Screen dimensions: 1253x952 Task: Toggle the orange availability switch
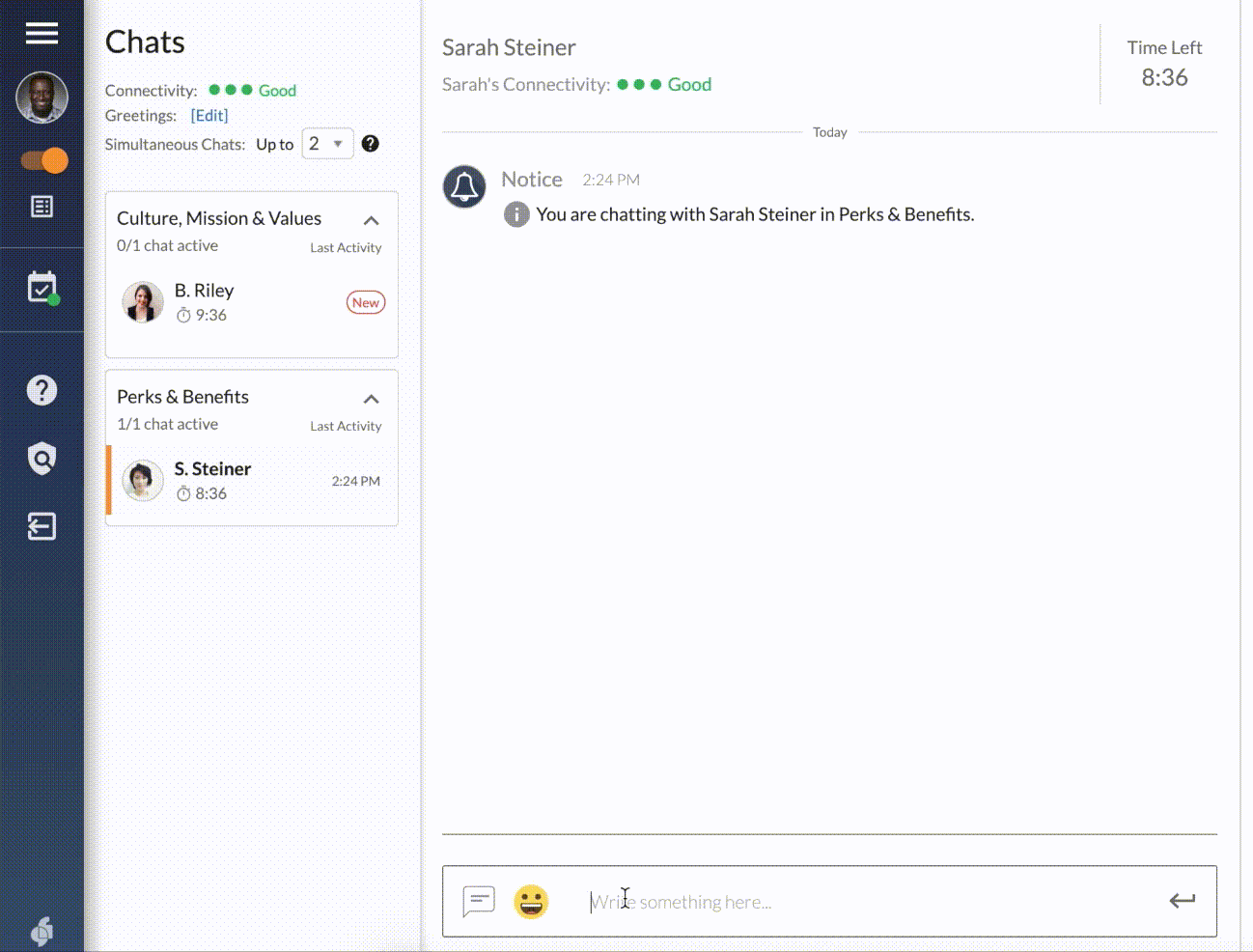[x=44, y=160]
